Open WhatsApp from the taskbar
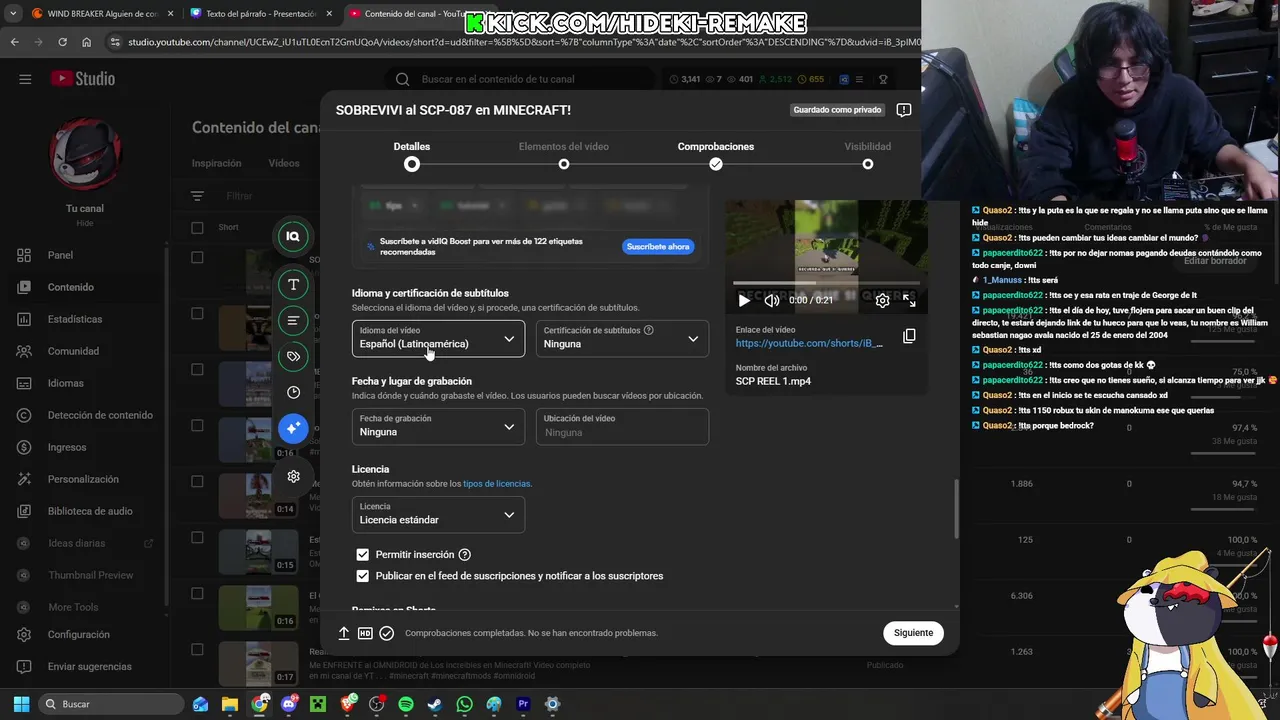Image resolution: width=1280 pixels, height=720 pixels. (464, 704)
